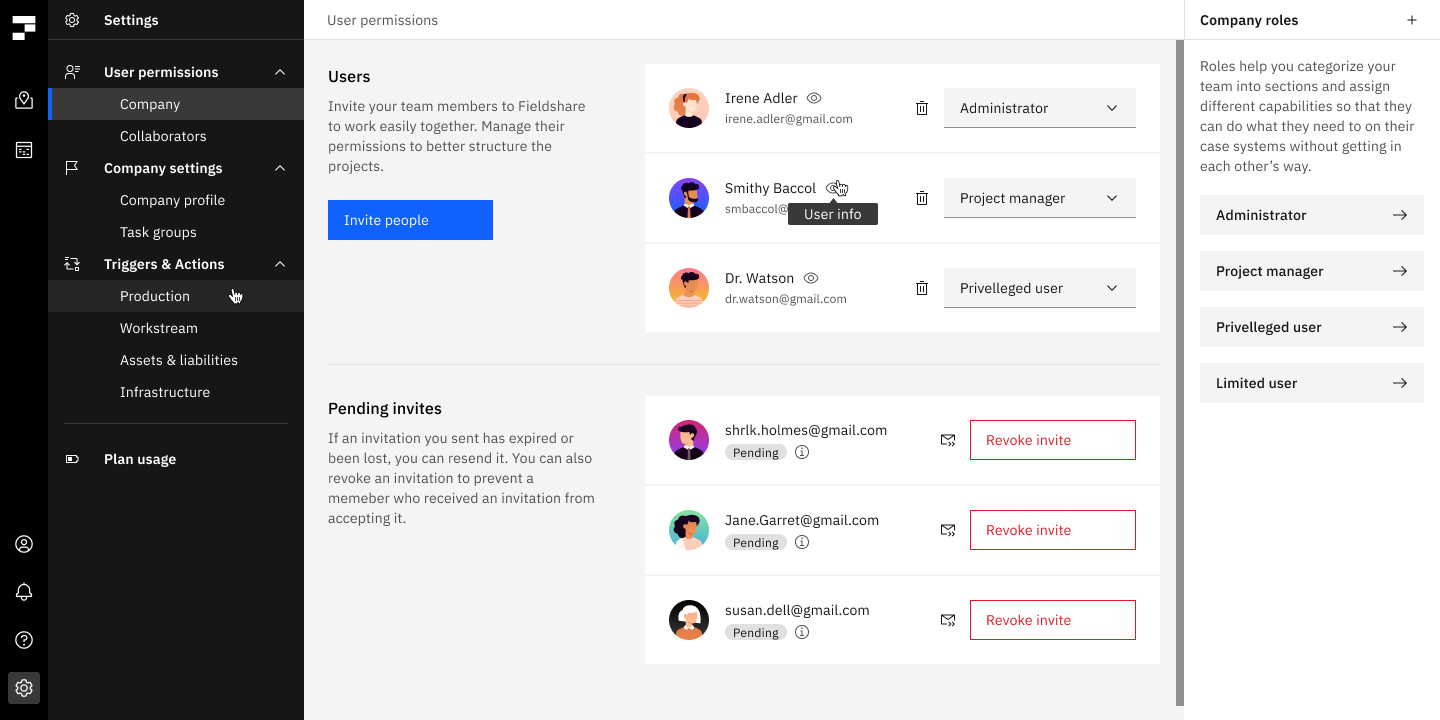1440x720 pixels.
Task: Open the Workstream menu item
Action: pyautogui.click(x=159, y=328)
